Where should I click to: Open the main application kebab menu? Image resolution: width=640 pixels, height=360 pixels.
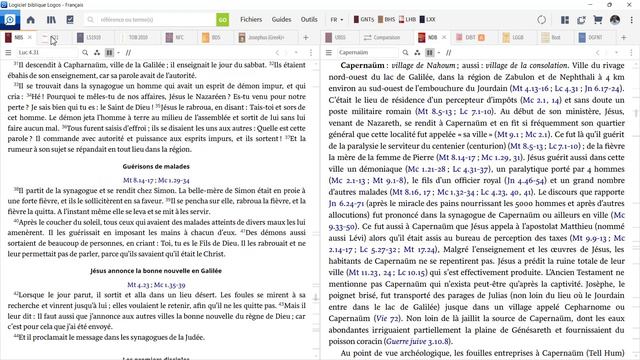631,20
